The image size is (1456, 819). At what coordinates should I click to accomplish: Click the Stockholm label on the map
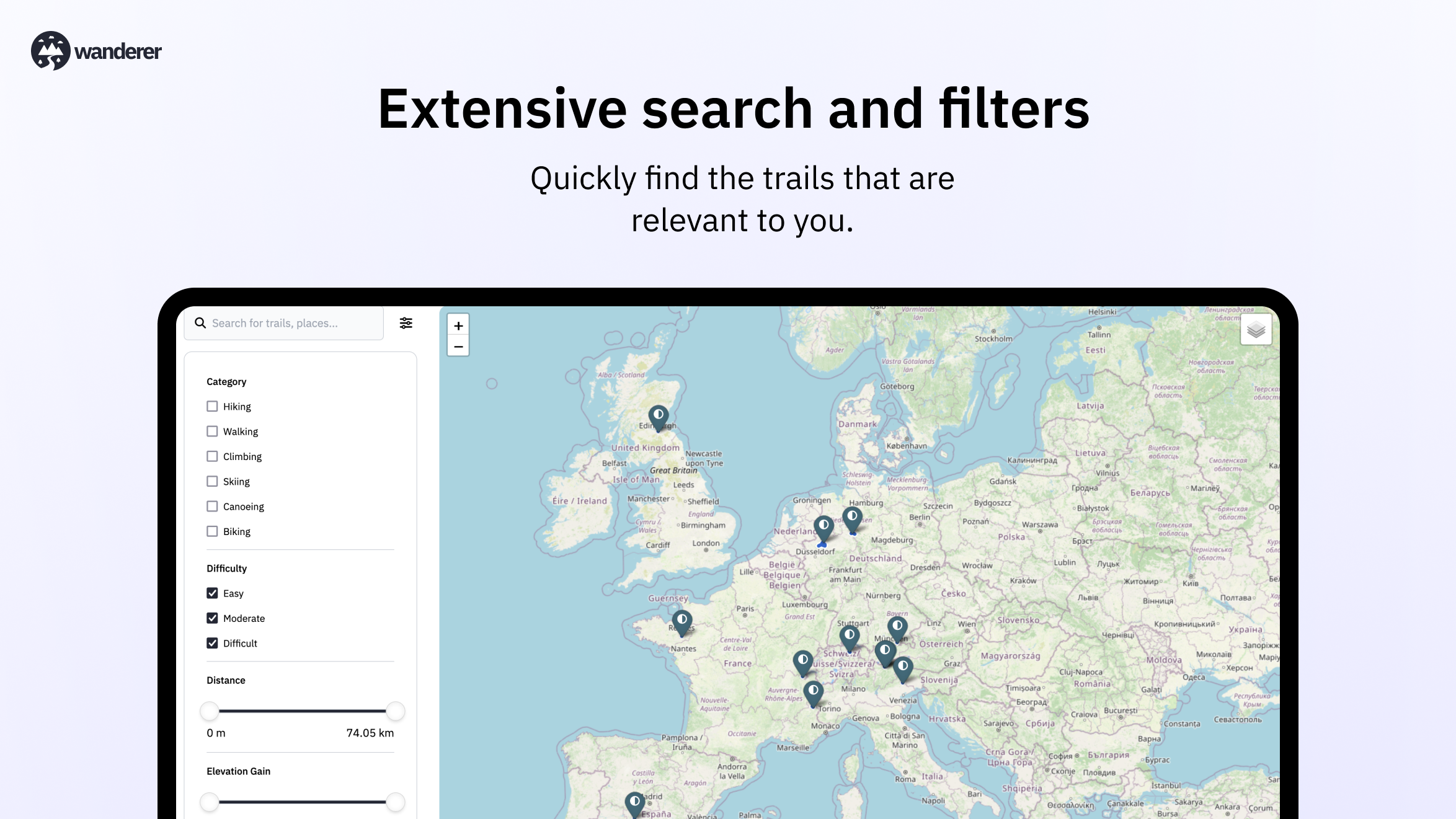tap(993, 339)
